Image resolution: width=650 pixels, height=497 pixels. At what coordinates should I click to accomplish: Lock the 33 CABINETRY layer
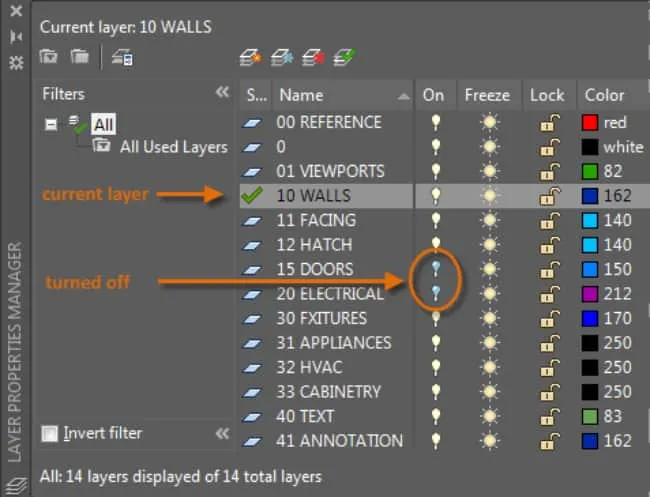(x=549, y=392)
